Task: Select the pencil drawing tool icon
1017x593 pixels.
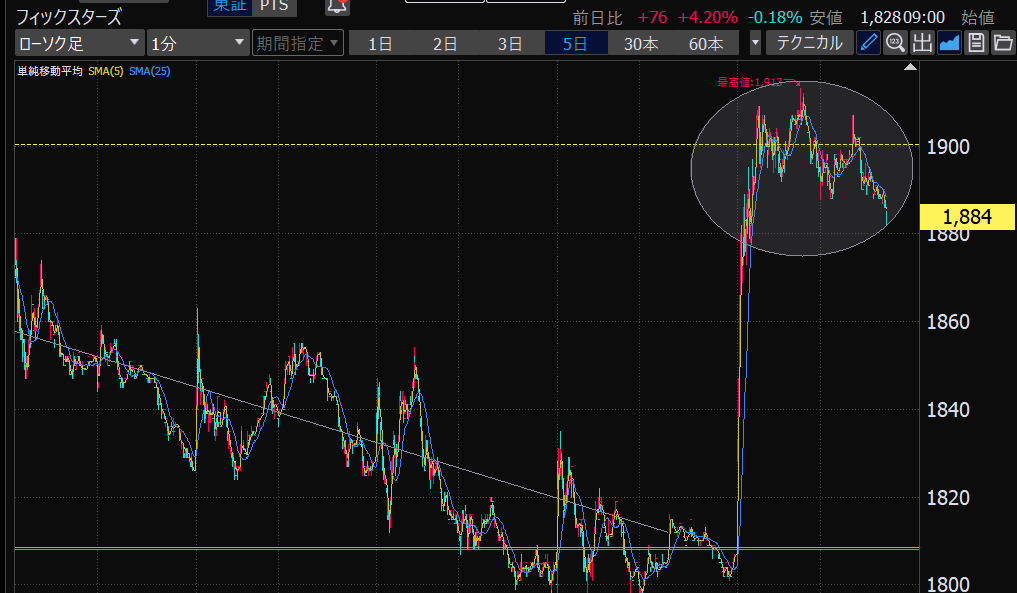Action: [x=869, y=43]
